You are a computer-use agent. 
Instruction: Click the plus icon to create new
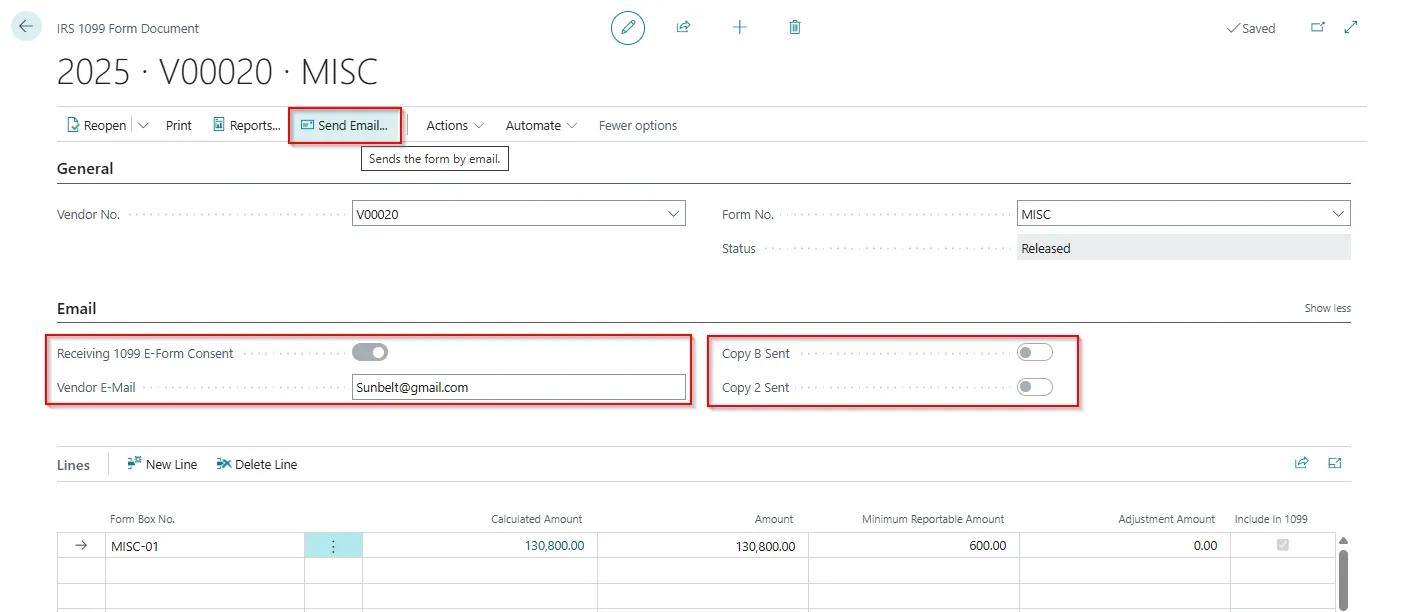(x=740, y=28)
